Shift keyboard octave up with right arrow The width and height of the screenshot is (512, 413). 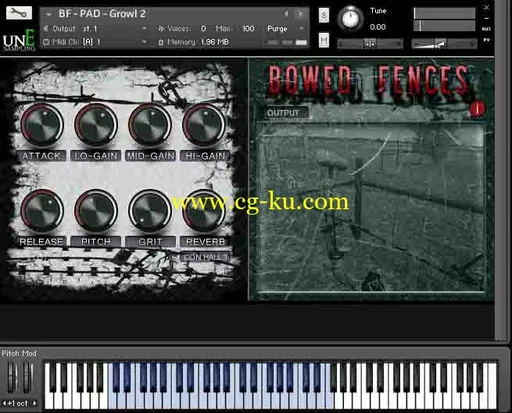(x=34, y=403)
